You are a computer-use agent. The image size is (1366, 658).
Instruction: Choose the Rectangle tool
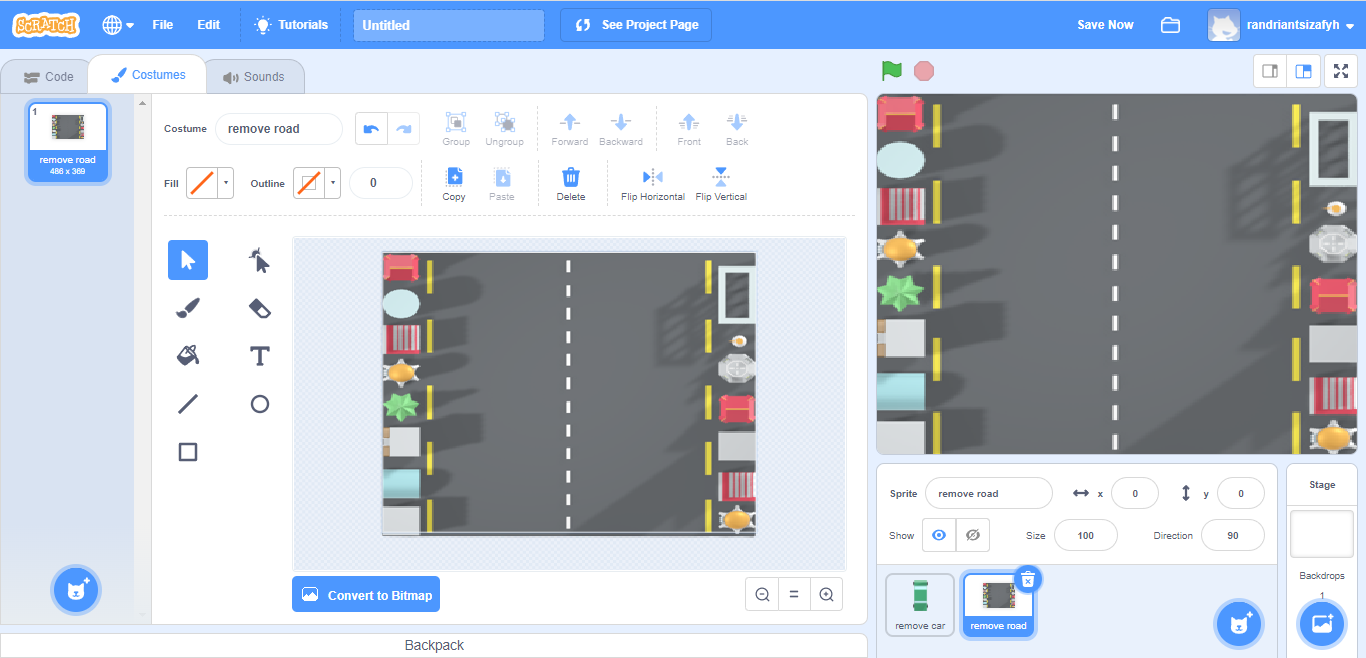tap(188, 452)
